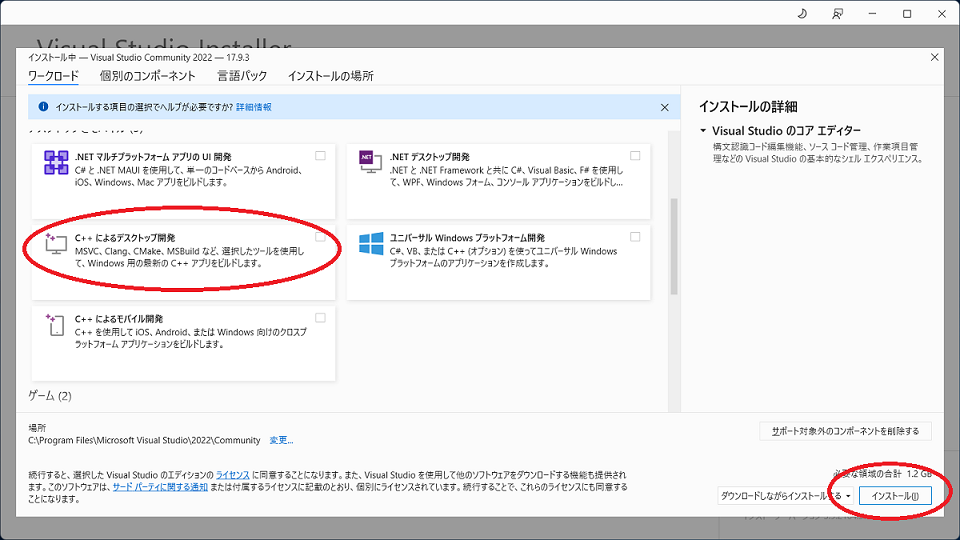Select the C++ によるデスクトップ開発 card title

pos(125,238)
